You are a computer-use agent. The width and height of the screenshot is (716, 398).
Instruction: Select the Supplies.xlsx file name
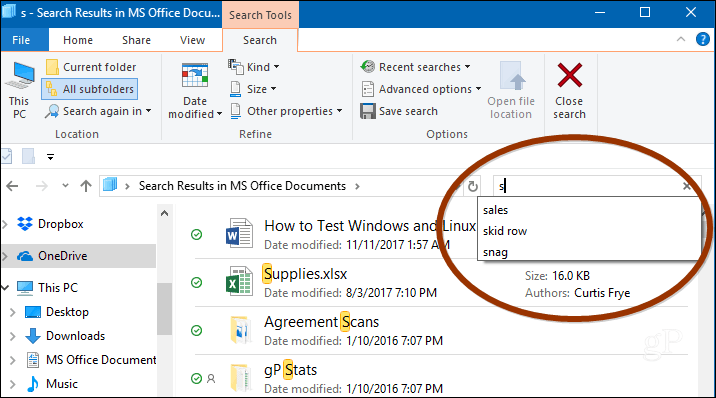305,274
